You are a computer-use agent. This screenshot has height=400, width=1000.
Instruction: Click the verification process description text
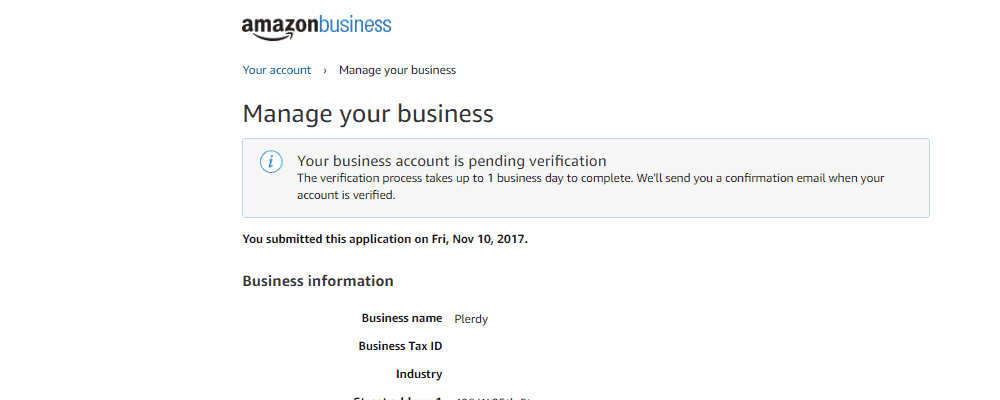tap(591, 186)
